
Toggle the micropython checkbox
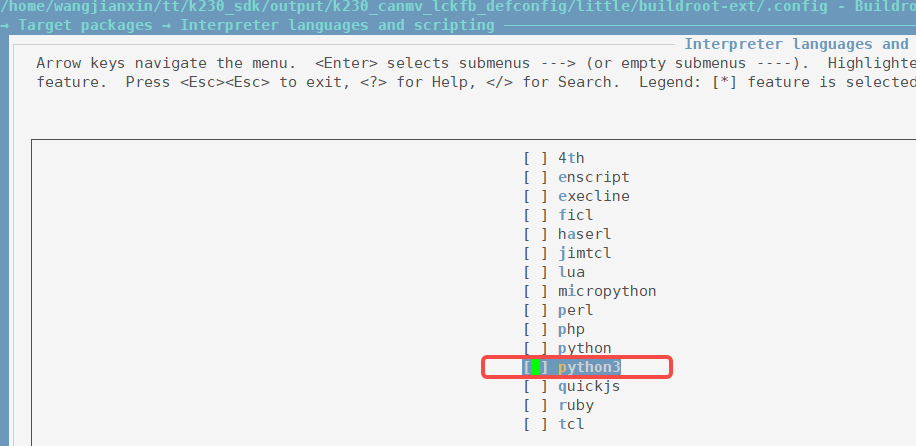point(535,291)
